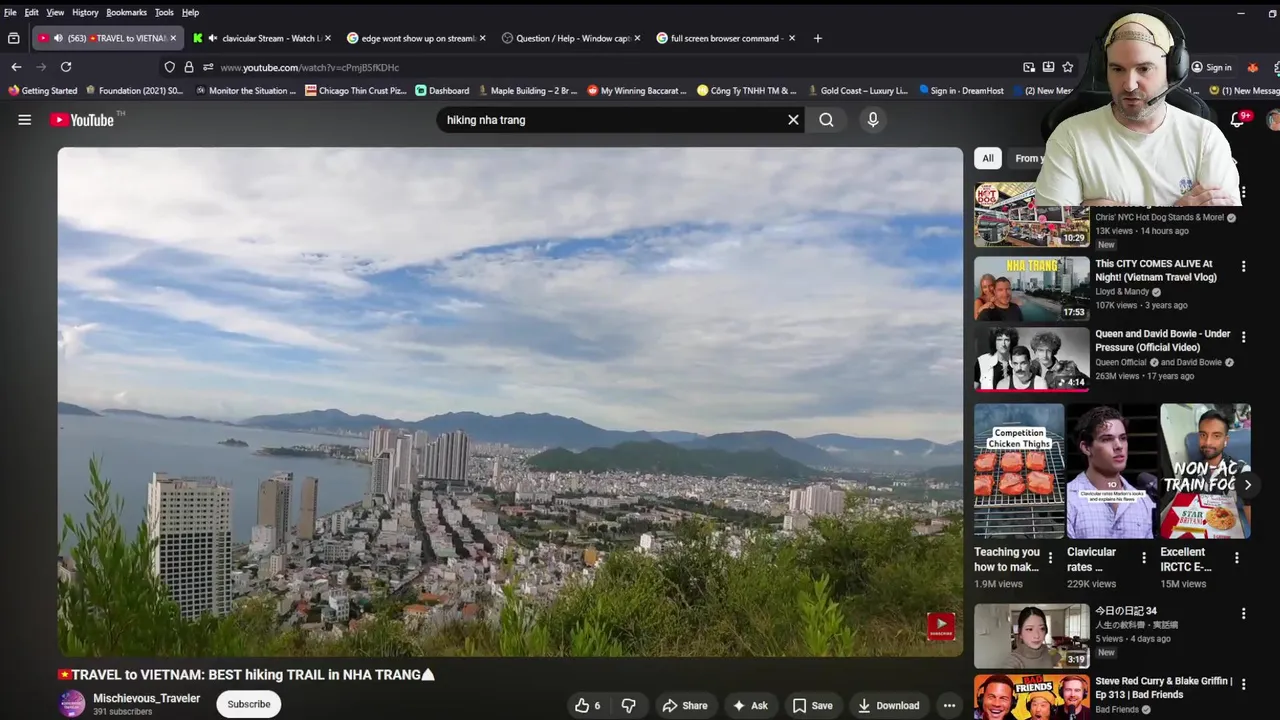This screenshot has width=1280, height=720.
Task: Subscribe to Mischievous_Traveler
Action: tap(249, 704)
